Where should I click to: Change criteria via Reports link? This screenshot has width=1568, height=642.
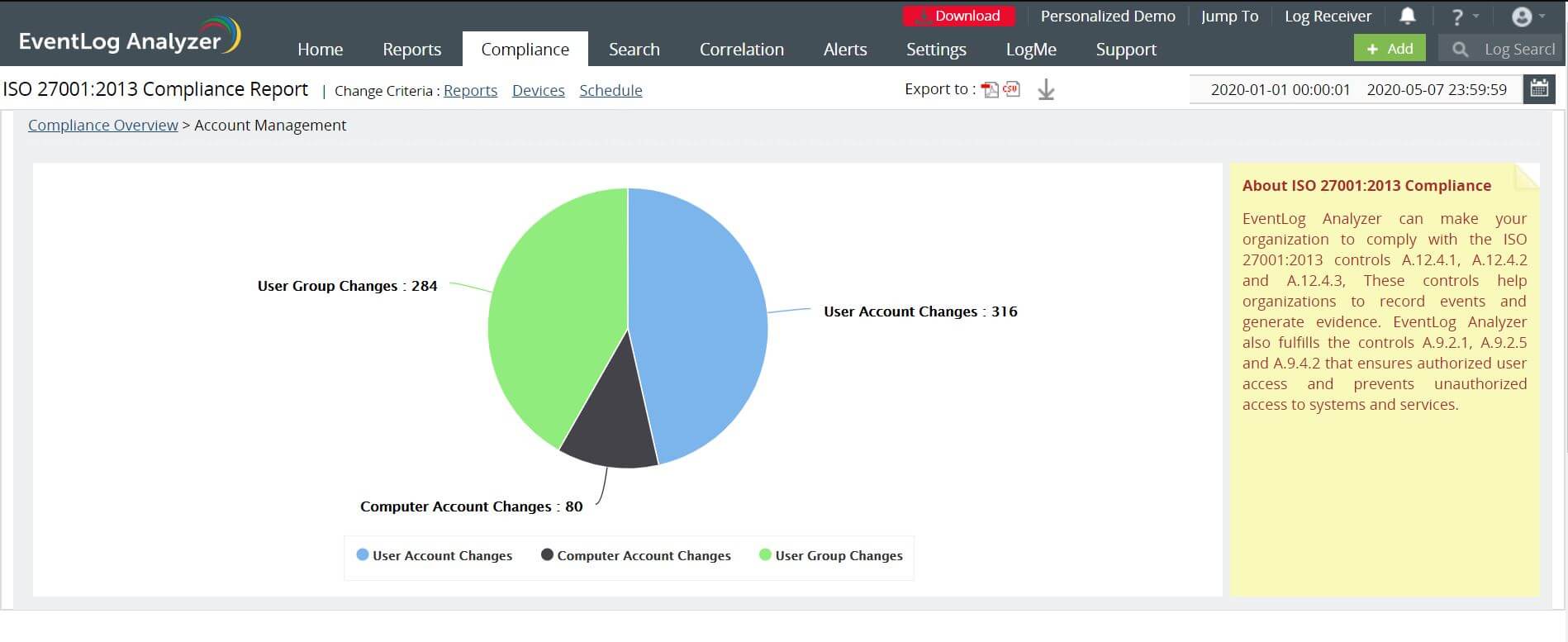click(x=470, y=90)
